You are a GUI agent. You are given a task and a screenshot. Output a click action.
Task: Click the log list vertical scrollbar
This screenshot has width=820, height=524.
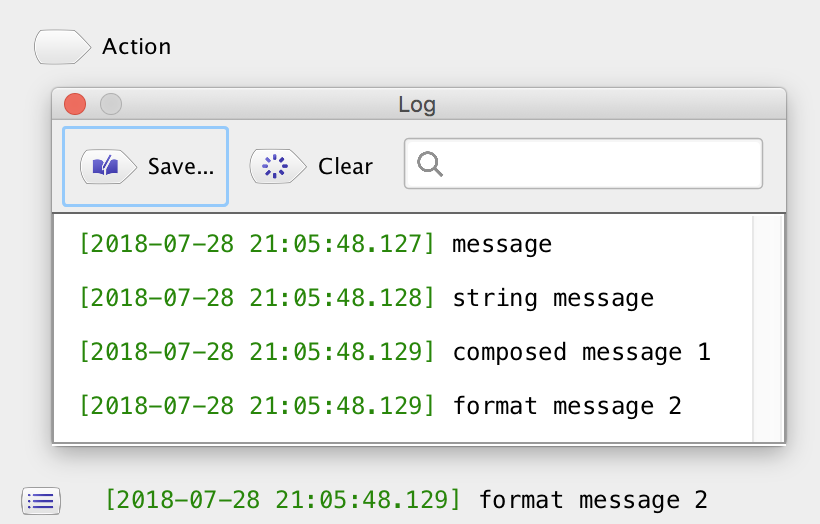pos(766,328)
